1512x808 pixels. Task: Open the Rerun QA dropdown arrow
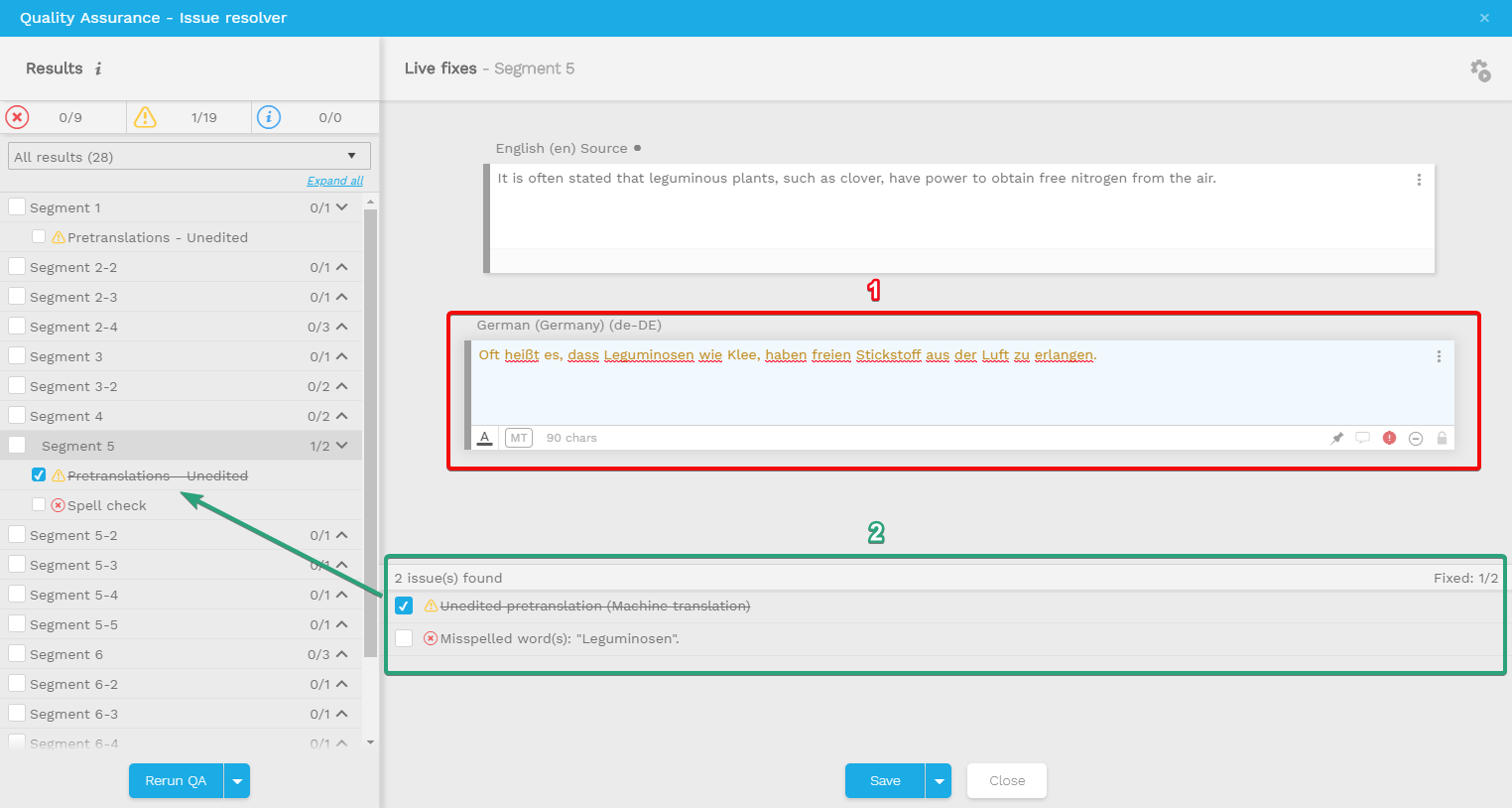click(237, 781)
